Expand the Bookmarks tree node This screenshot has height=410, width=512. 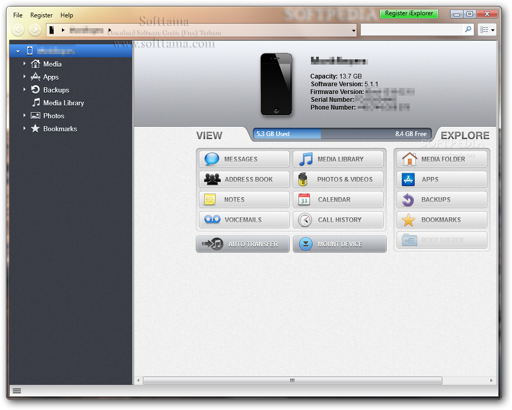click(24, 128)
